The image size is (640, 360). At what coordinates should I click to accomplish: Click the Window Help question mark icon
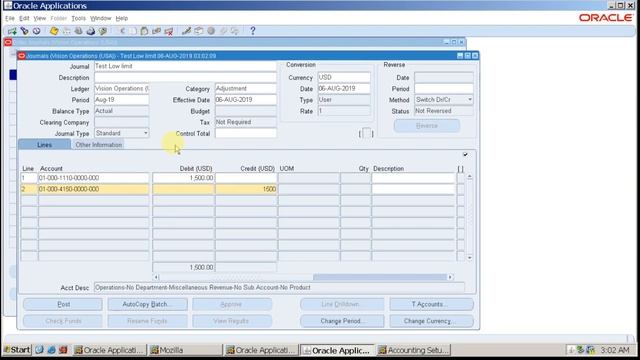tap(253, 31)
